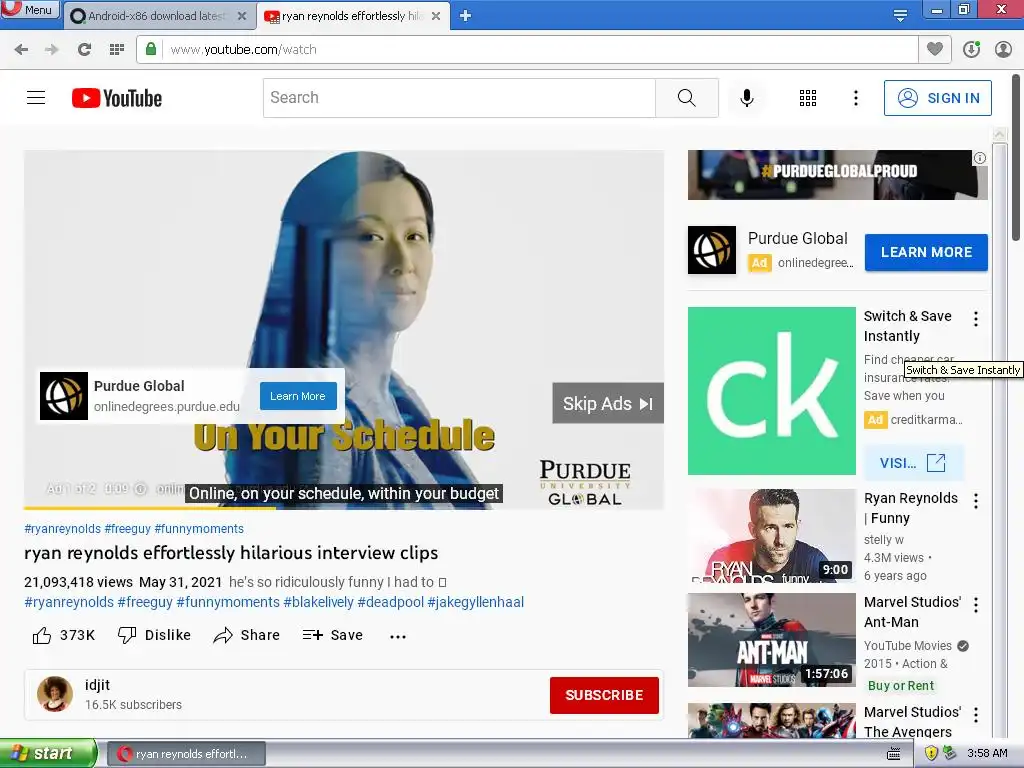Open the idjit channel name
Image resolution: width=1024 pixels, height=768 pixels.
click(x=97, y=685)
